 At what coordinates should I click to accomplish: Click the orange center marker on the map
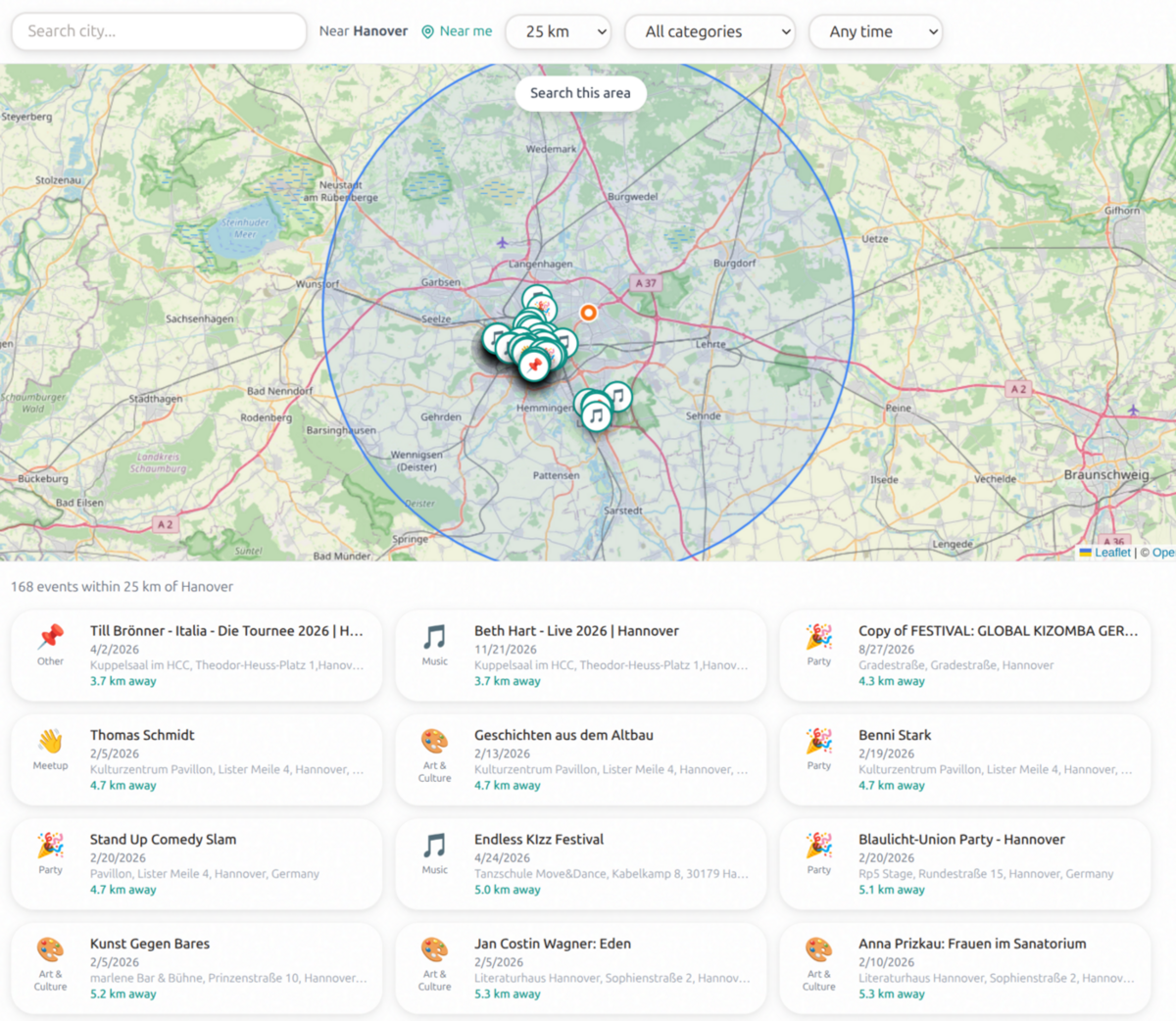tap(588, 314)
